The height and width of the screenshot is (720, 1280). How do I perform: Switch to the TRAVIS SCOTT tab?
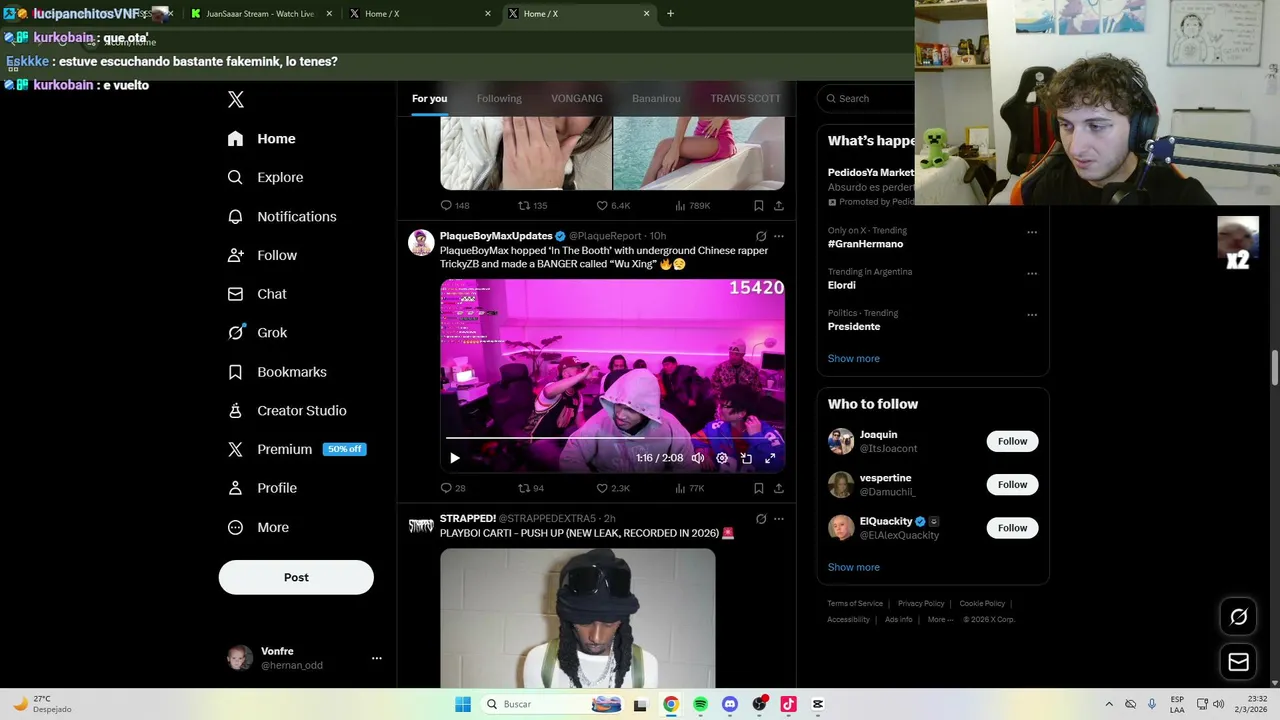(x=745, y=98)
